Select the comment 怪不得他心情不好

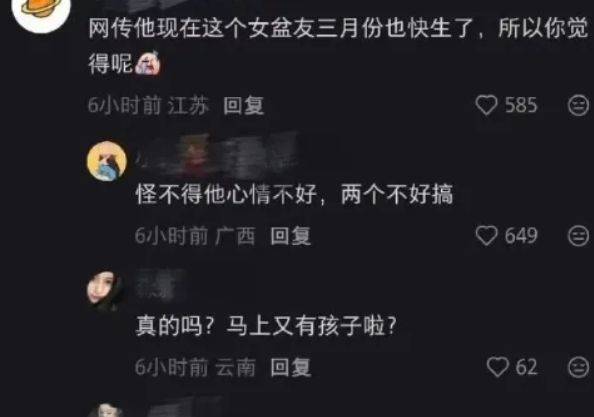[x=294, y=194]
